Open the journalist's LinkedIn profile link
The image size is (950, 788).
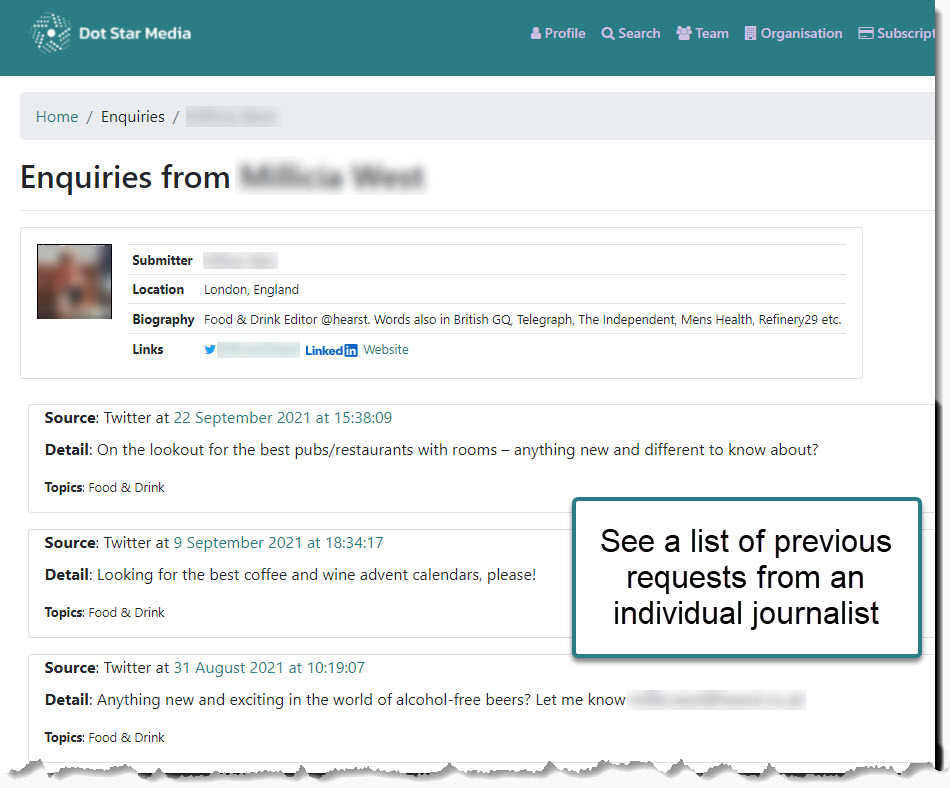[331, 350]
